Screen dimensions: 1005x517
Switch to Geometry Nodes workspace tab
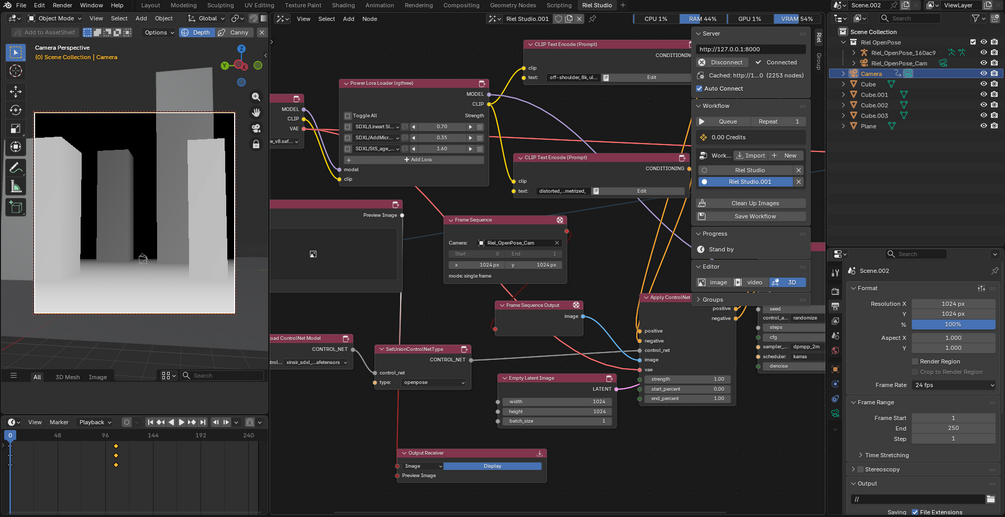(513, 5)
